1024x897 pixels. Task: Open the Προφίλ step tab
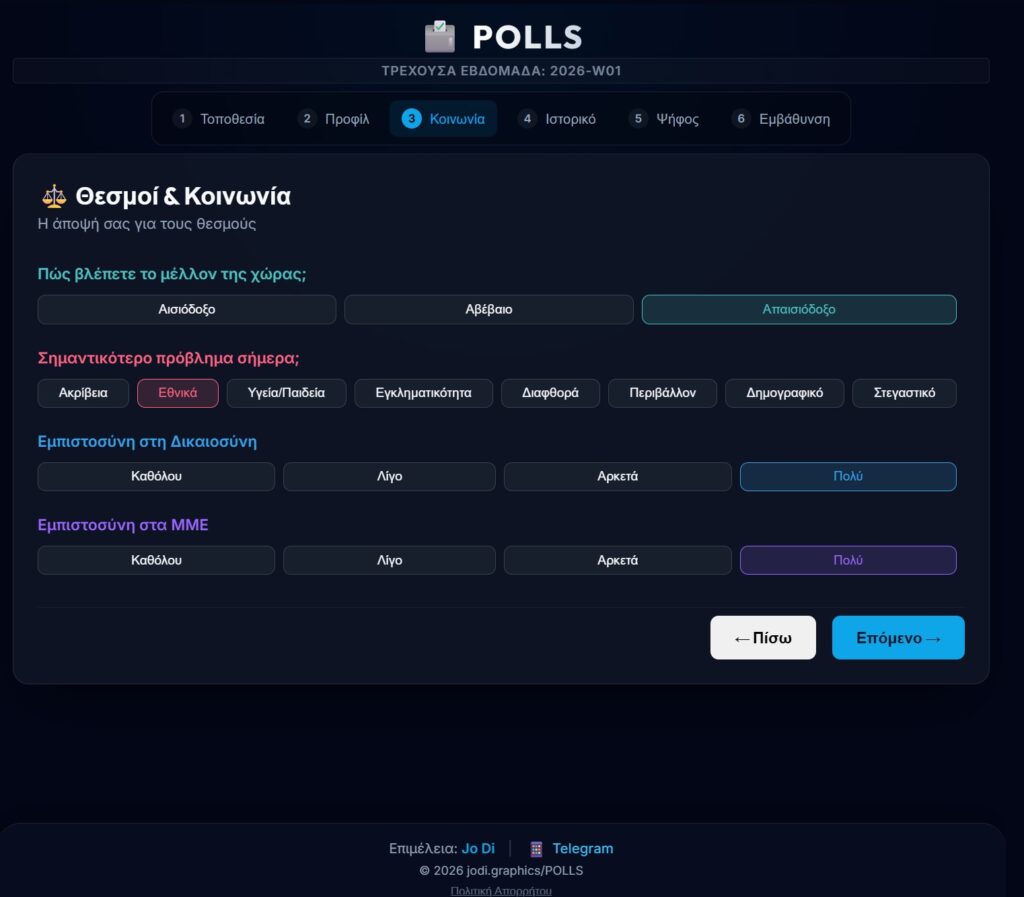click(x=334, y=119)
